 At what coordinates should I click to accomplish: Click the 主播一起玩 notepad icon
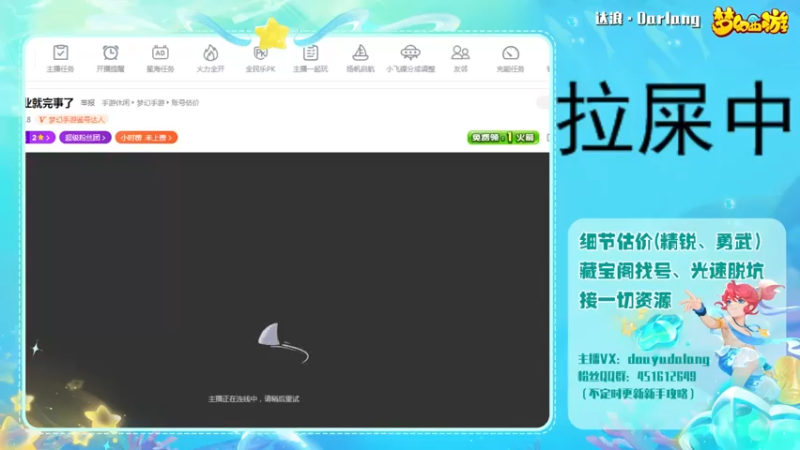(x=310, y=53)
